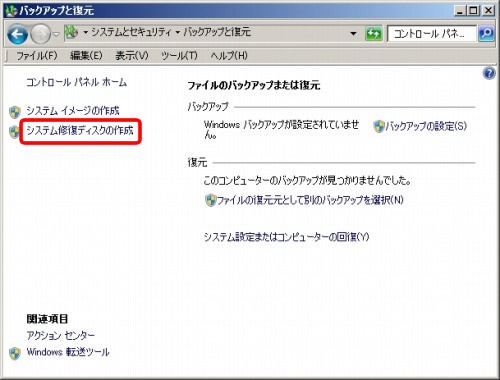
Task: Open the recent pages dropdown arrow
Action: [x=56, y=34]
